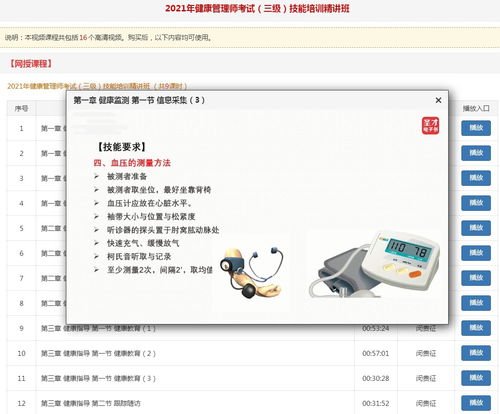This screenshot has width=500, height=414.
Task: Click duration 00:31:52
Action: (376, 403)
